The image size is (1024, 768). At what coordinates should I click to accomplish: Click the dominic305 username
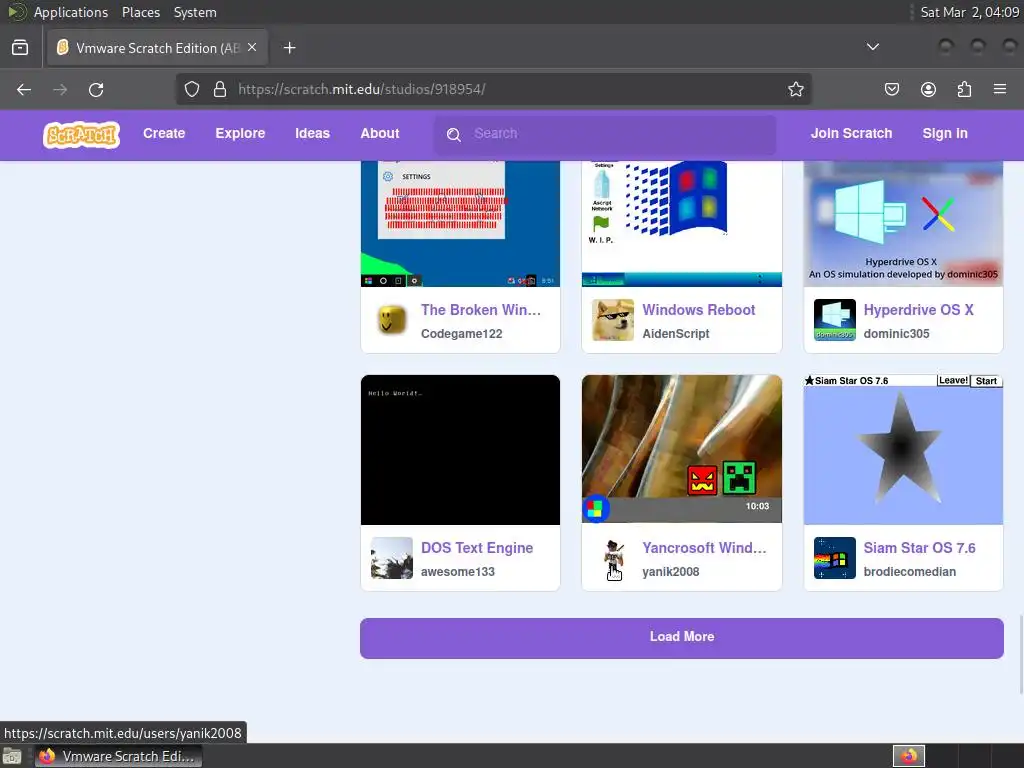coord(896,334)
